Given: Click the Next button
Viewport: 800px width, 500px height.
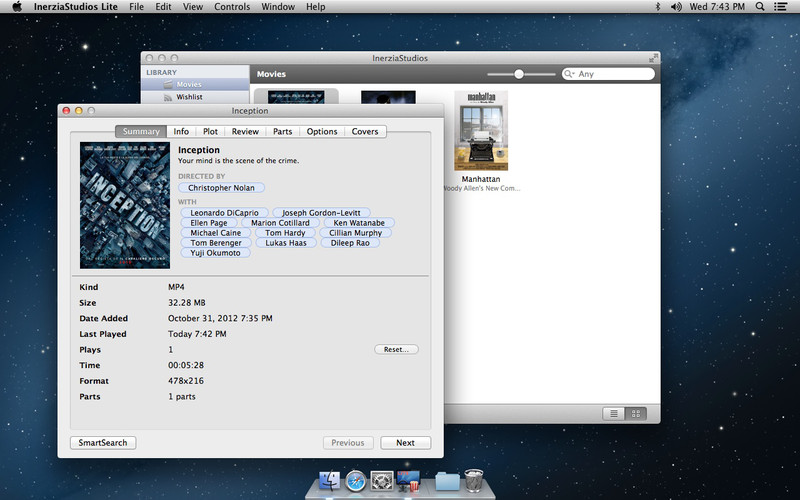Looking at the screenshot, I should point(406,443).
